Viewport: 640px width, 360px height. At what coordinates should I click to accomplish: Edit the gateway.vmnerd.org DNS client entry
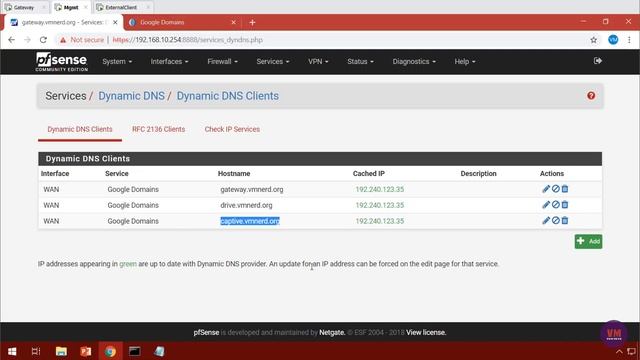coord(546,189)
